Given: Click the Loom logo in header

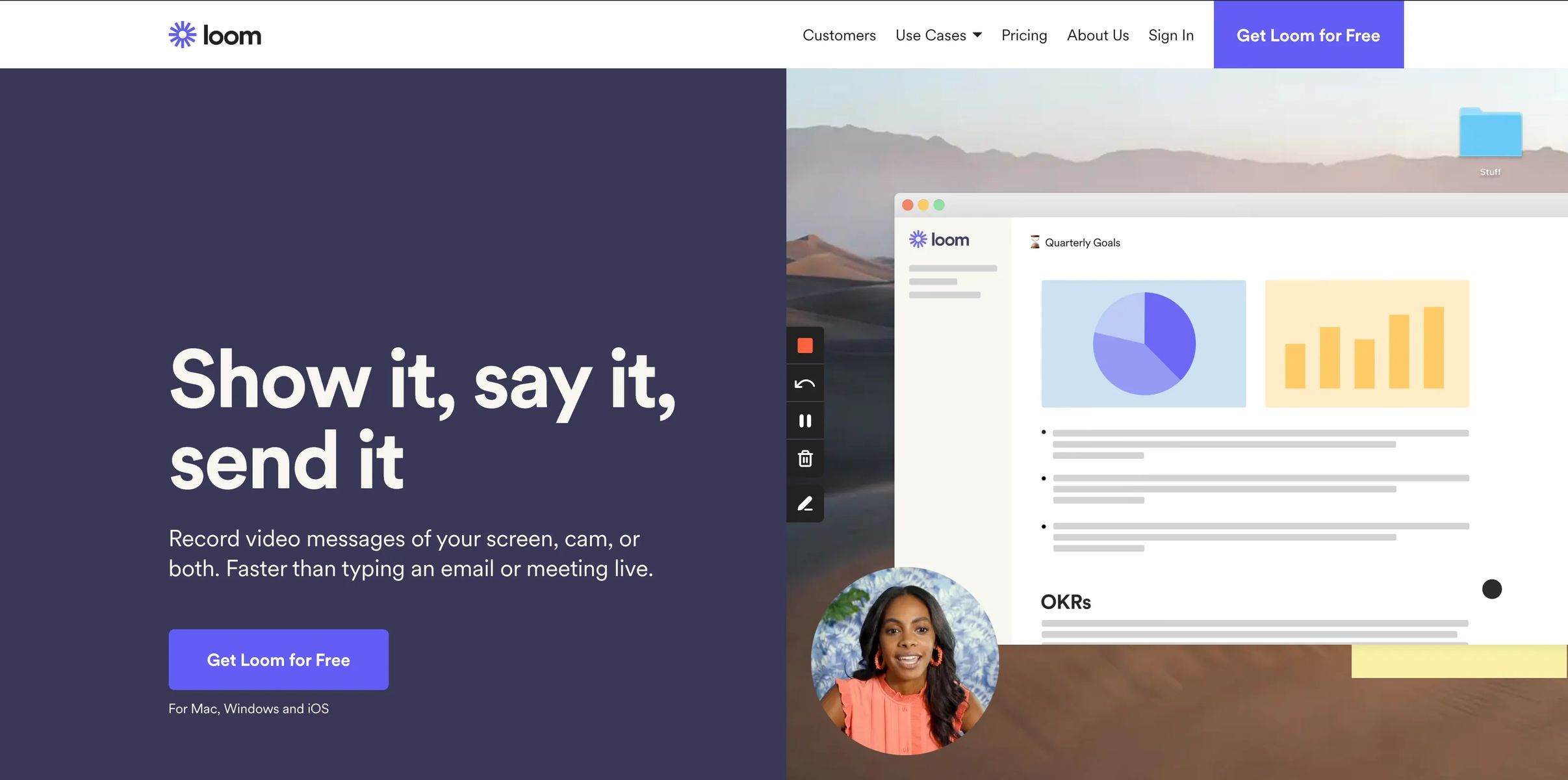Looking at the screenshot, I should click(215, 35).
